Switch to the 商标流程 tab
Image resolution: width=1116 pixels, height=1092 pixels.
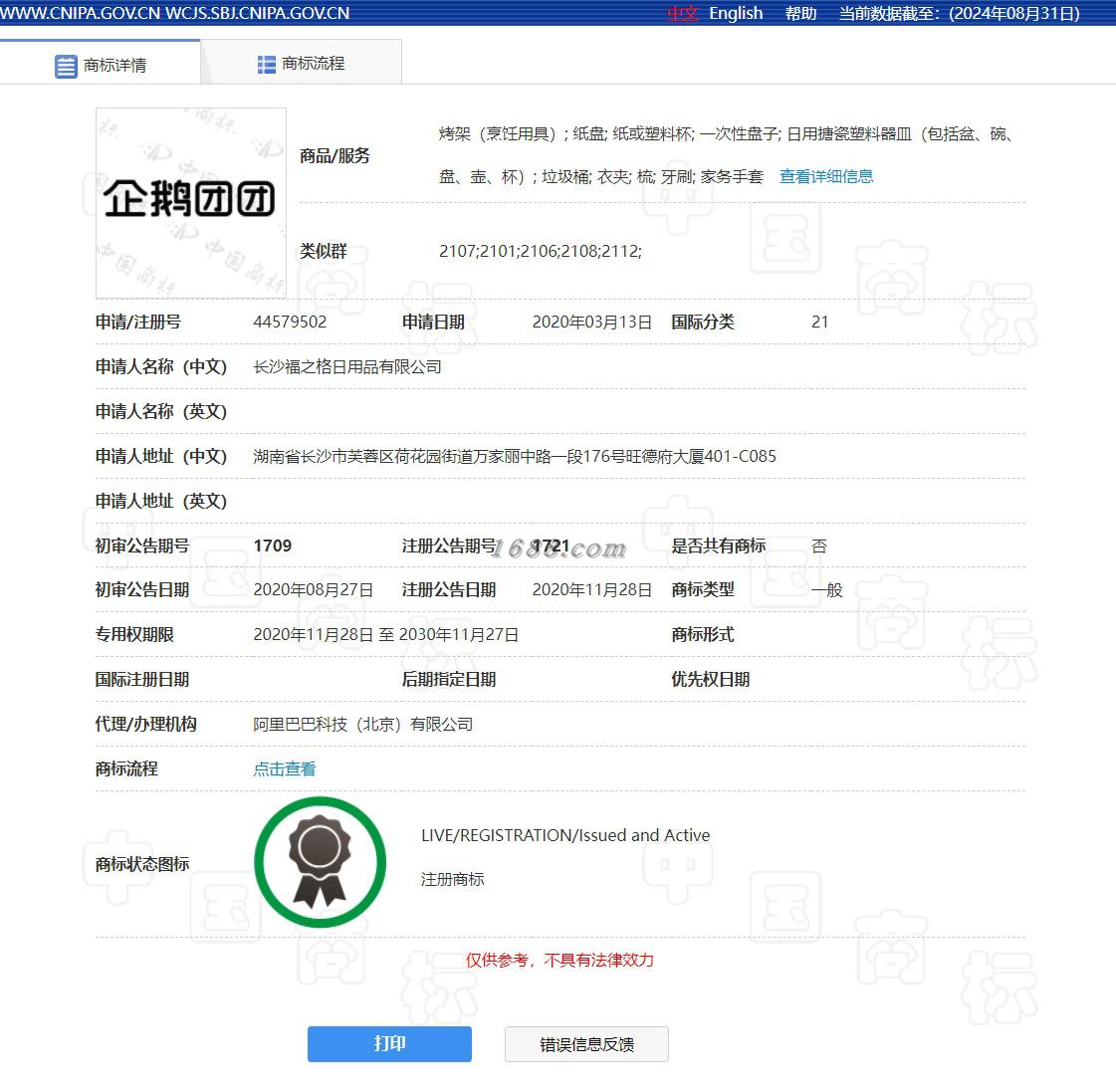pos(301,64)
